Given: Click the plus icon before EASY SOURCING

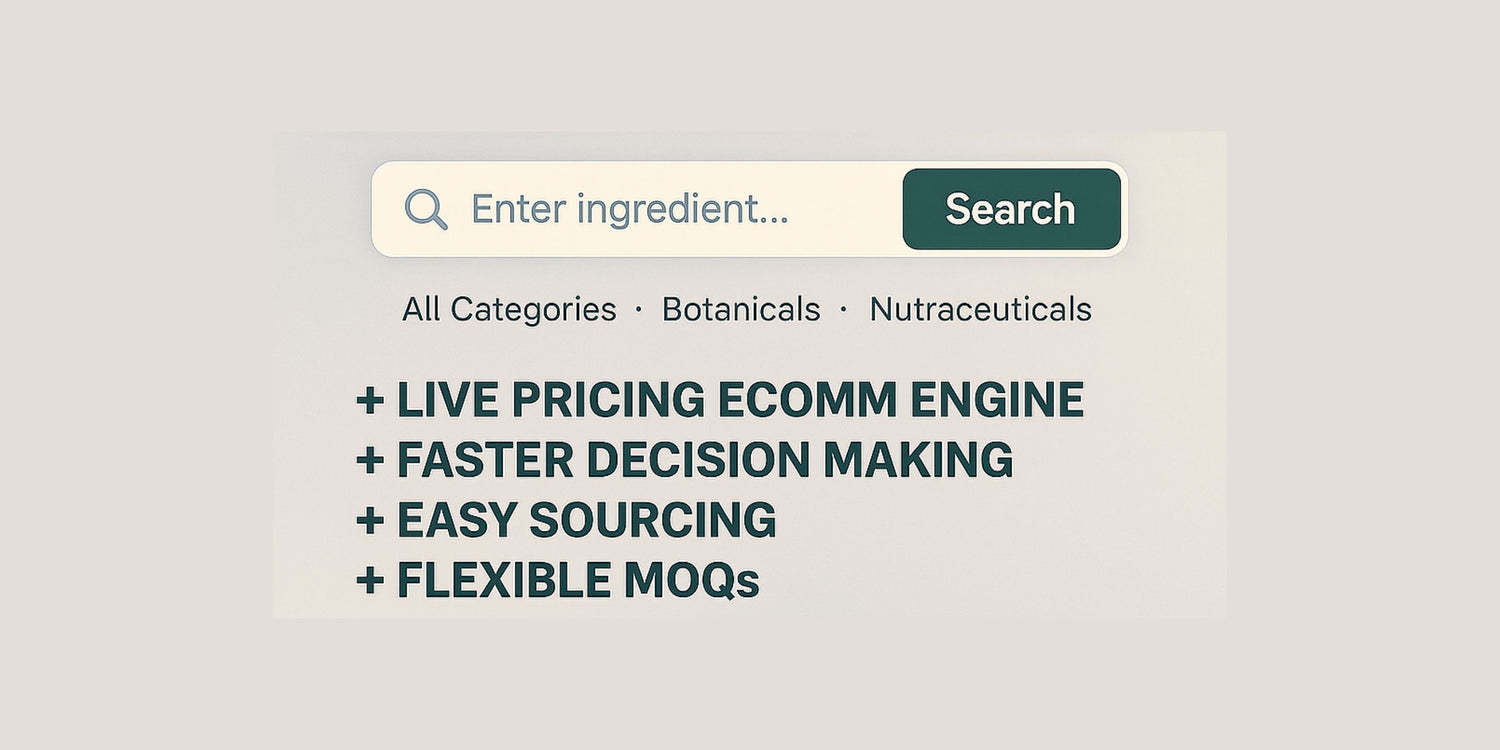Looking at the screenshot, I should click(x=370, y=521).
